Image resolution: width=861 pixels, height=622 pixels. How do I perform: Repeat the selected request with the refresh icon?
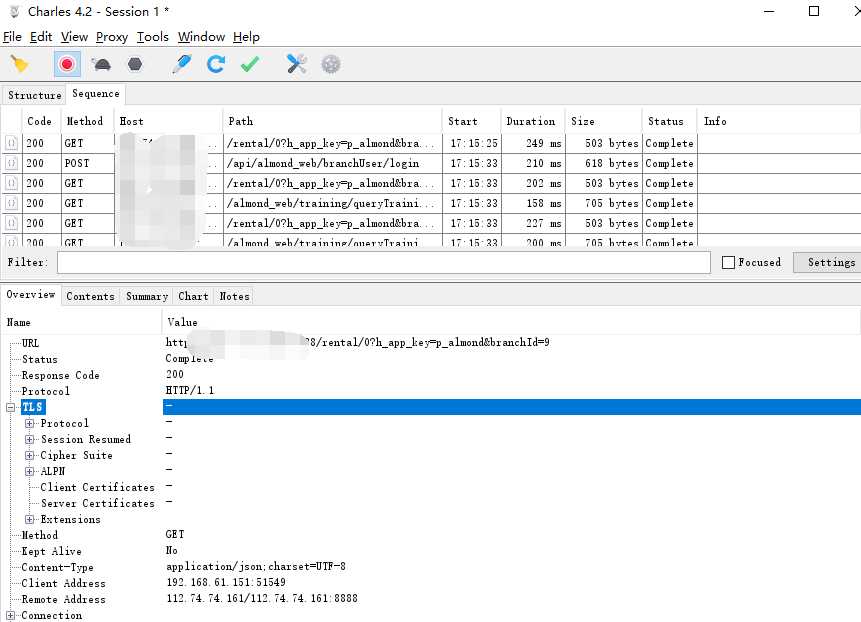tap(216, 64)
